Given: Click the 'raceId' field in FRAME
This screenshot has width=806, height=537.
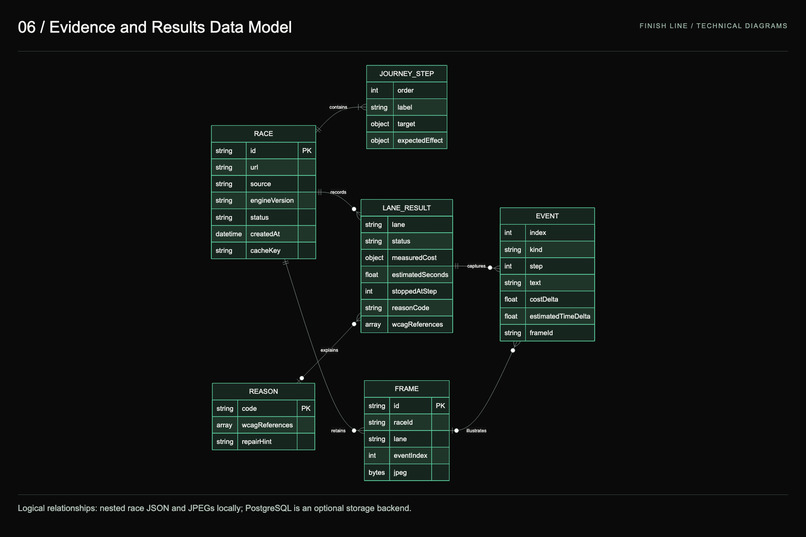Looking at the screenshot, I should click(411, 422).
